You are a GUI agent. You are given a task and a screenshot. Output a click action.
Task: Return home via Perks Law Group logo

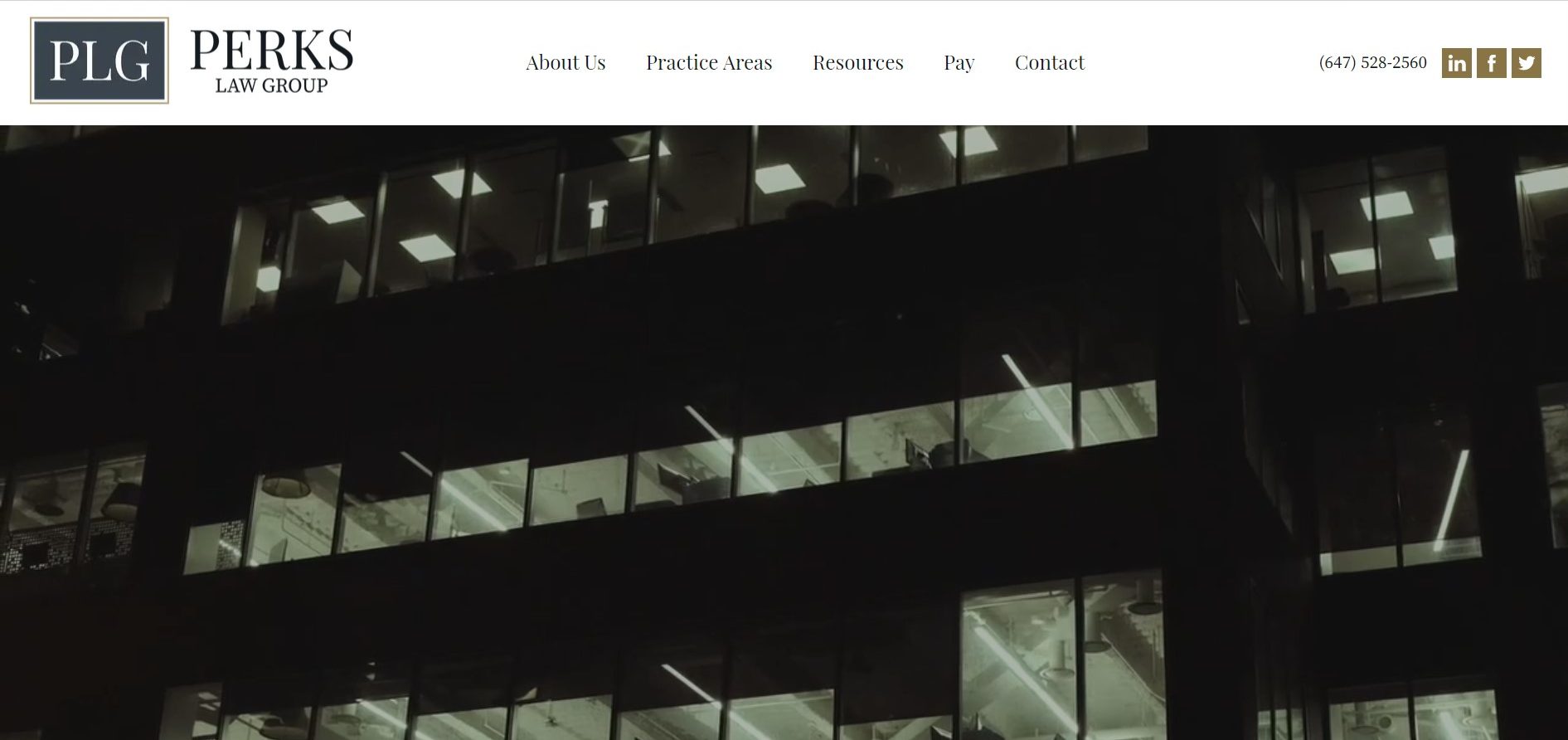click(192, 61)
